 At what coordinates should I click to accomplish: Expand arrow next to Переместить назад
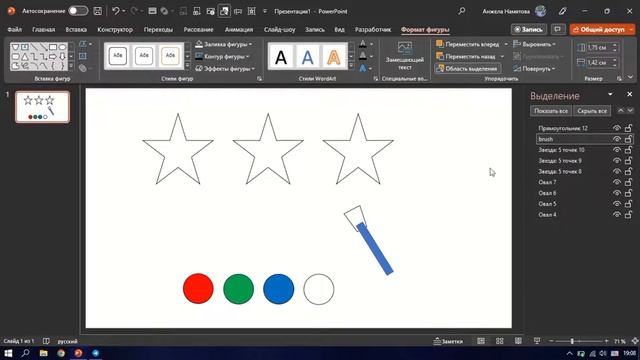pos(502,56)
